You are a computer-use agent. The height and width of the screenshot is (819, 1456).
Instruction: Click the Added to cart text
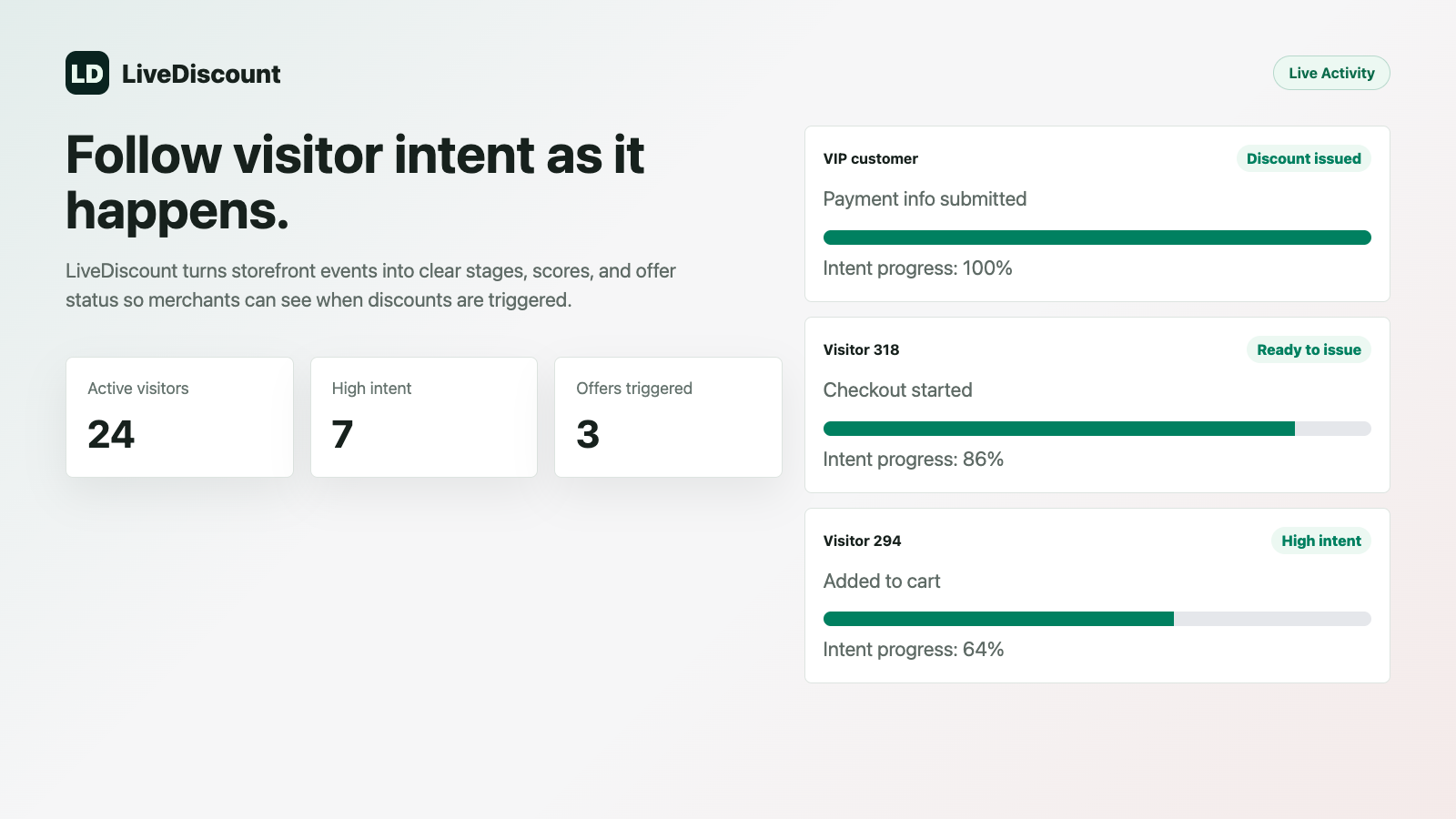(882, 581)
